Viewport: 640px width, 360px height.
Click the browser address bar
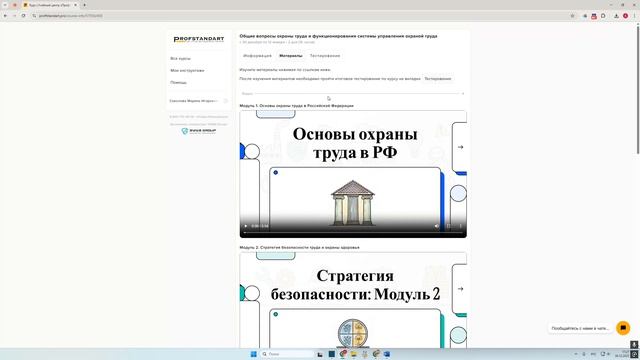302,16
